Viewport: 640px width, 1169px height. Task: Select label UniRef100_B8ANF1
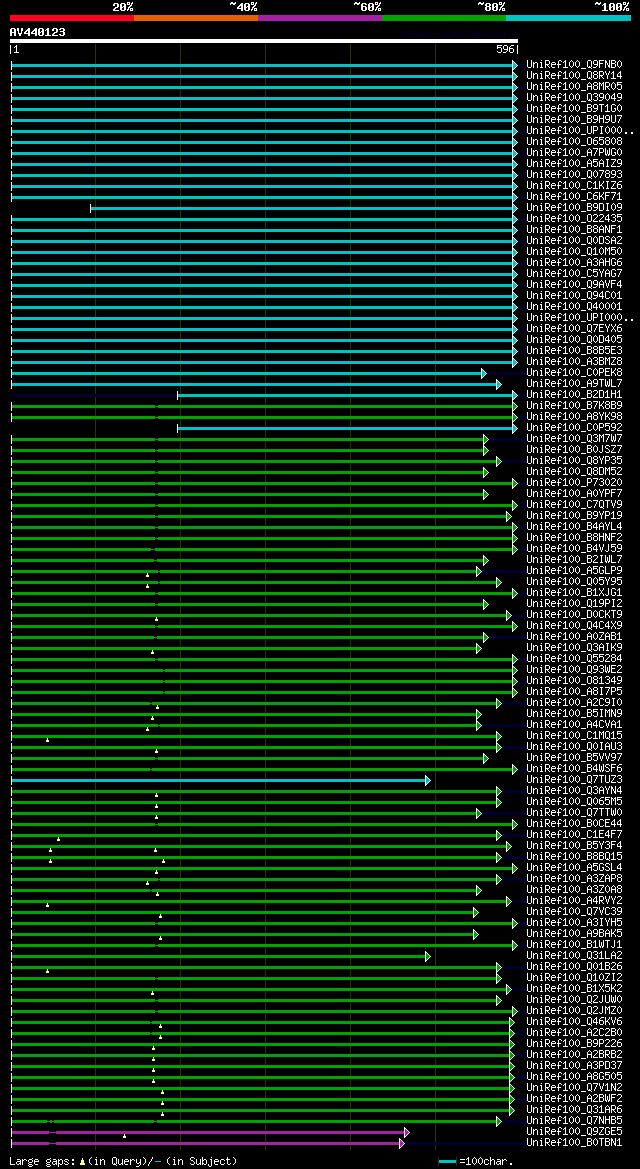tap(574, 230)
